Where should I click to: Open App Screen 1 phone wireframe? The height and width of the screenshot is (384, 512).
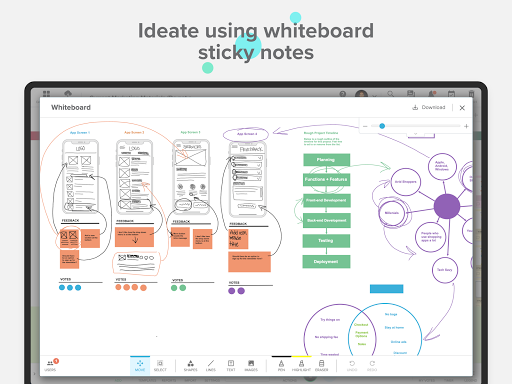pos(80,177)
